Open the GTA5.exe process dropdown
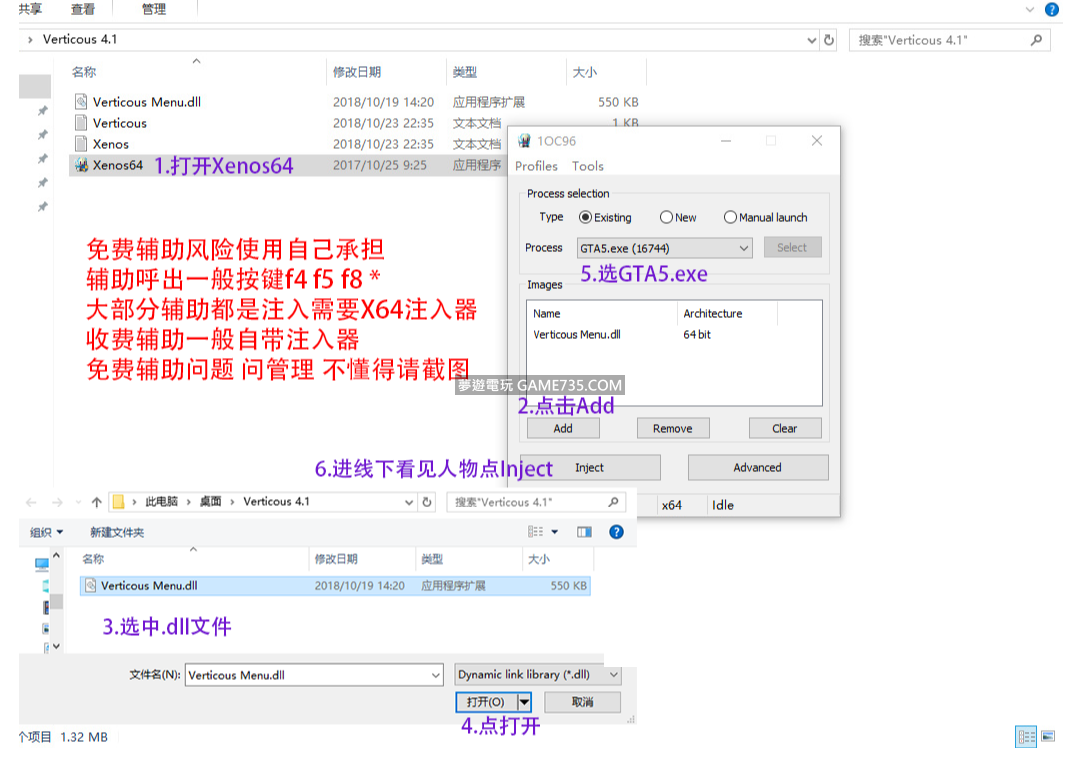The image size is (1081, 771). point(664,248)
